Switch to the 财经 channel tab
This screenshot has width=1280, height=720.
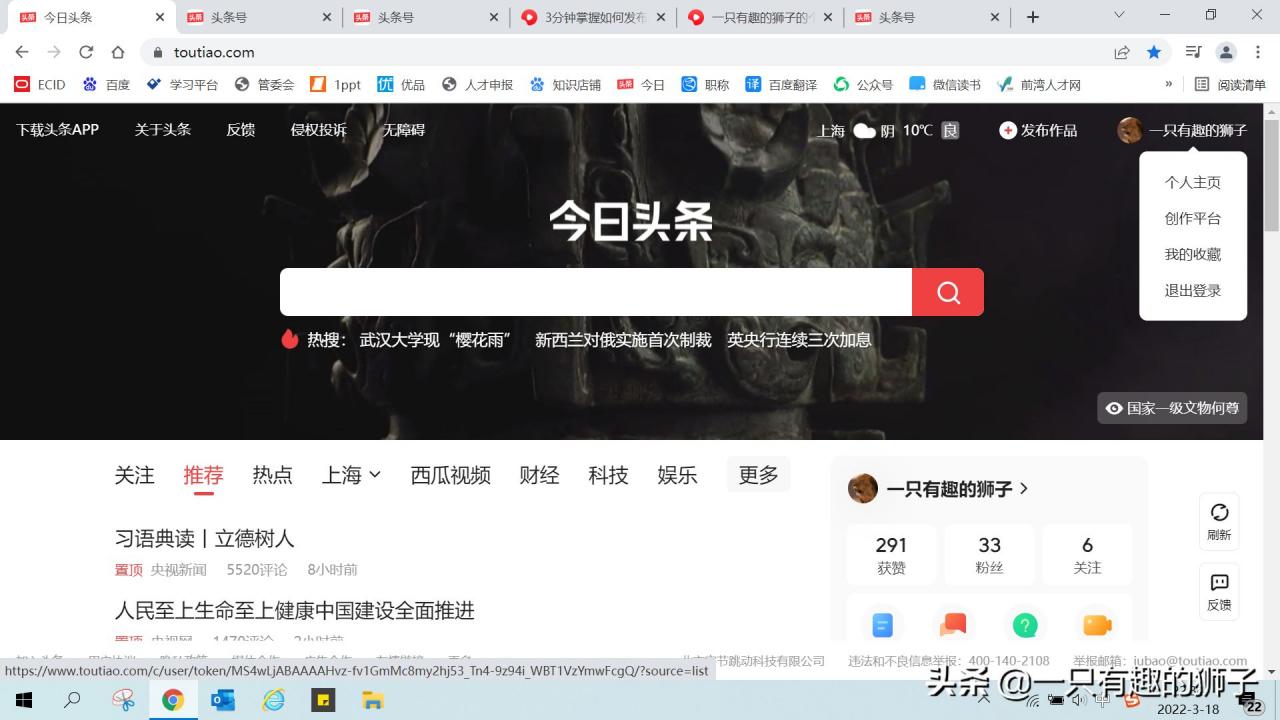coord(539,475)
